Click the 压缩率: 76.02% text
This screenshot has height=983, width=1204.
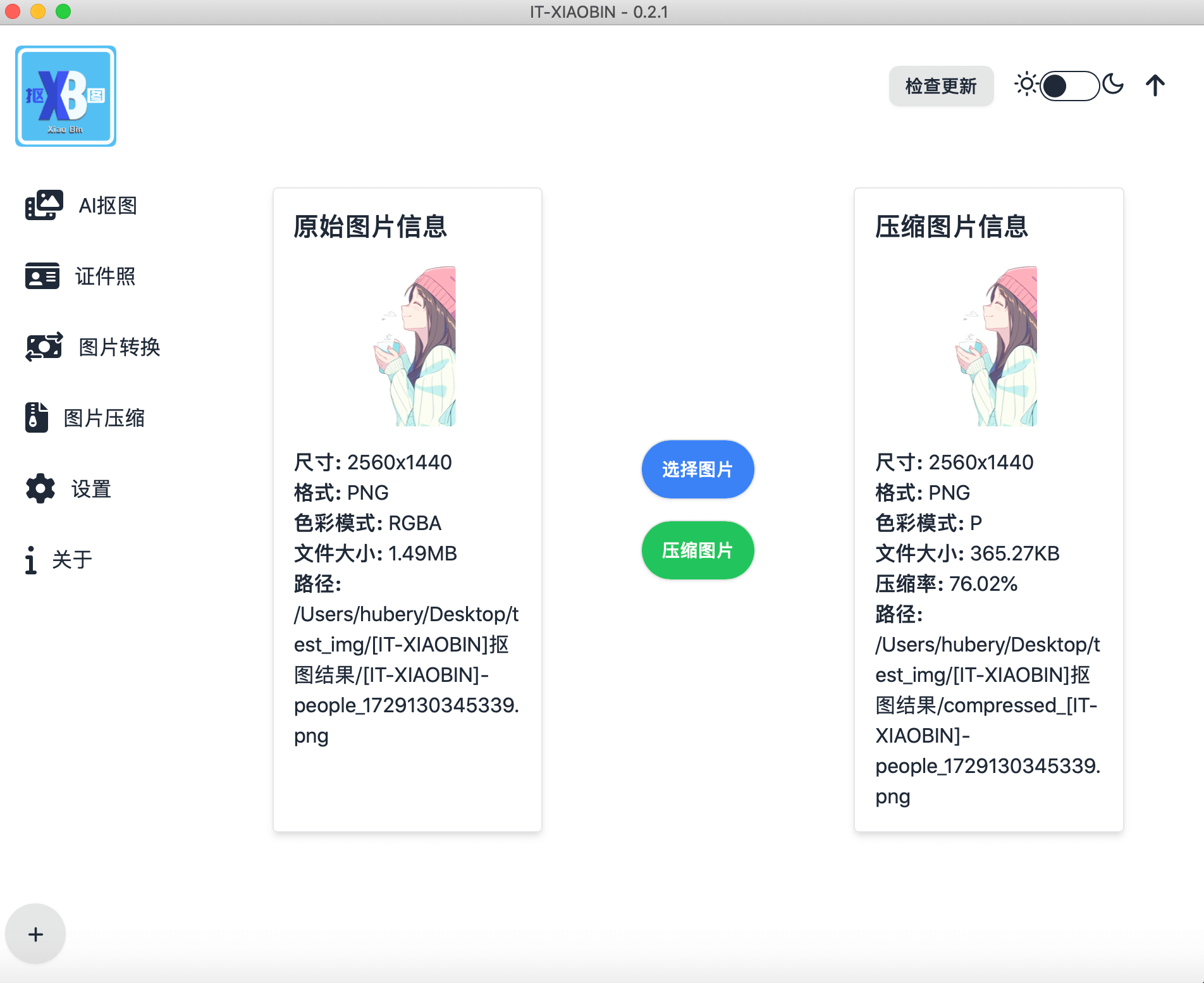tap(947, 584)
